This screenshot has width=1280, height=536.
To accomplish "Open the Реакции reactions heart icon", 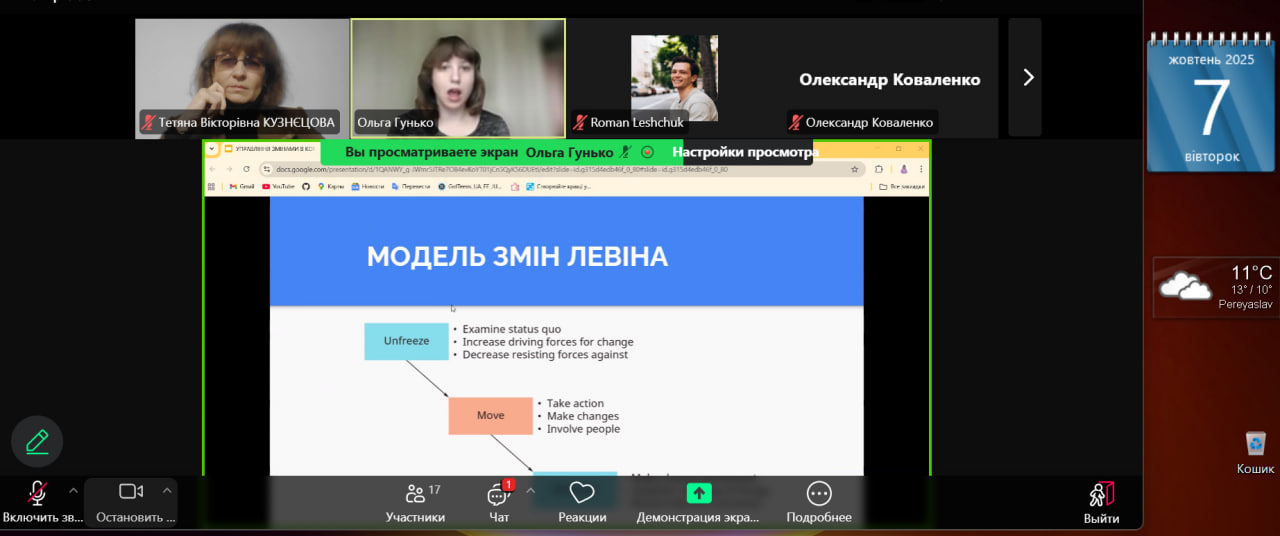I will point(582,493).
